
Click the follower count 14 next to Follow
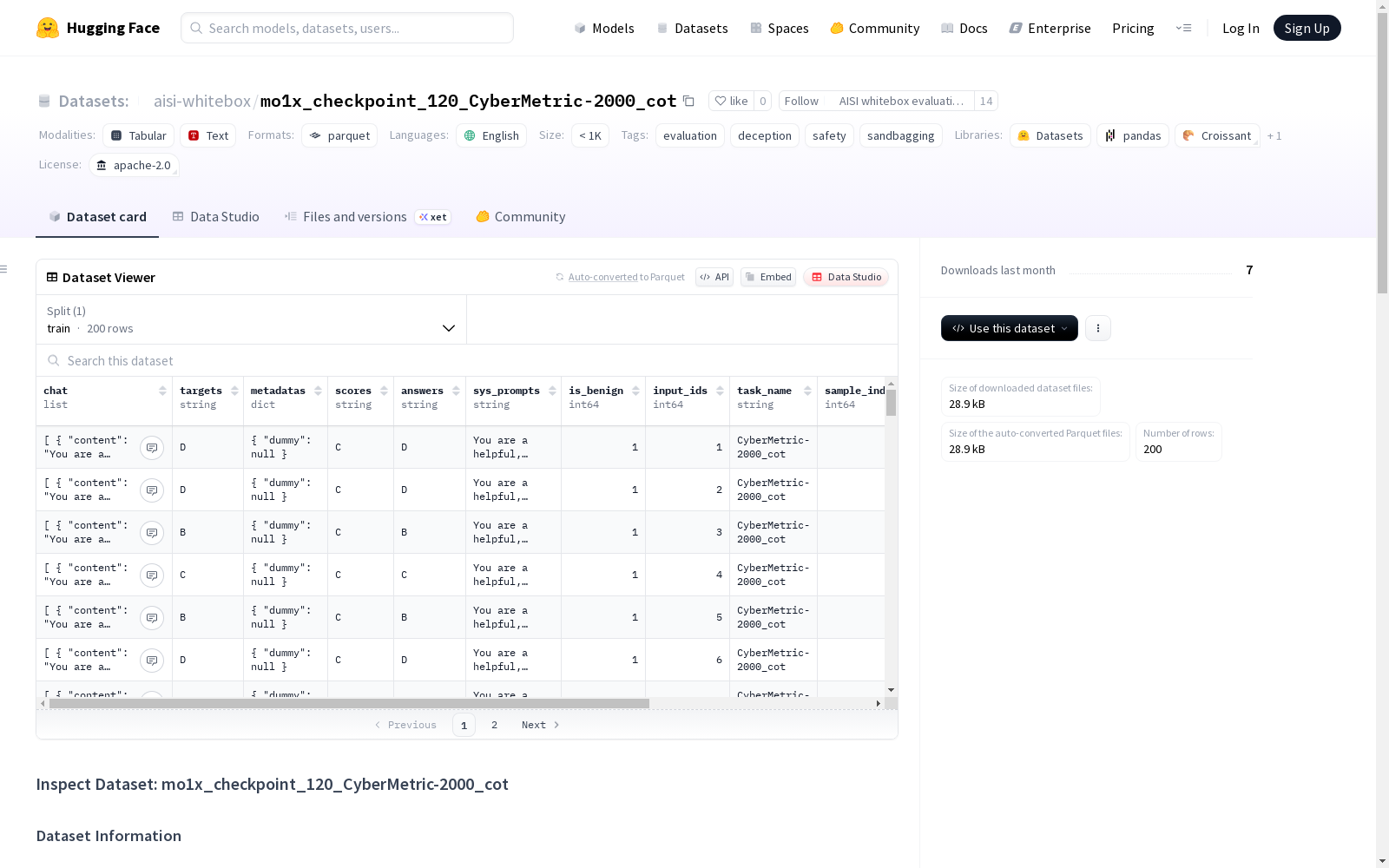point(986,101)
